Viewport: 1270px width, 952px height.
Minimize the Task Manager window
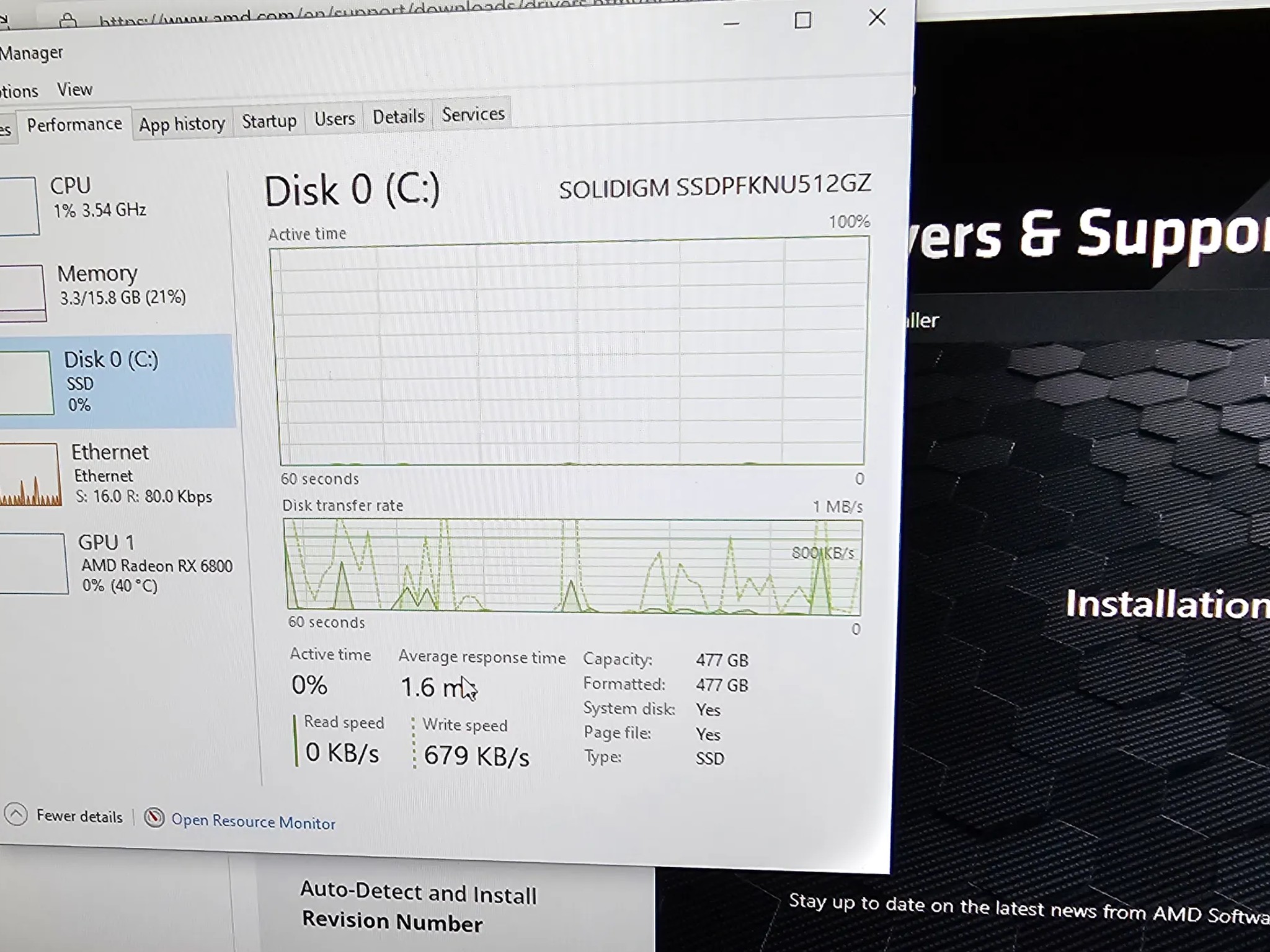click(x=731, y=24)
